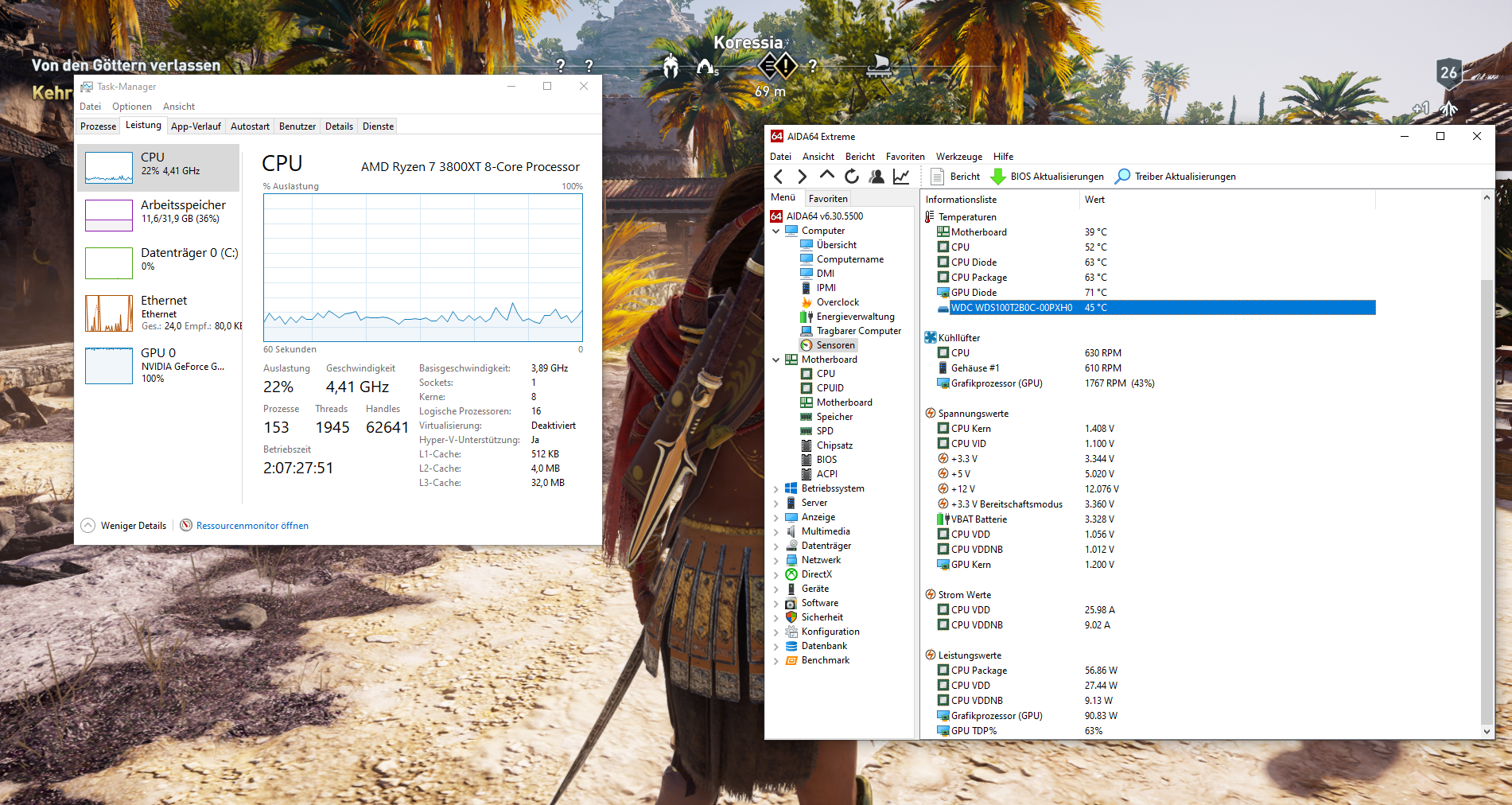
Task: Refresh the AIDA64 sensor readings
Action: coord(852,177)
